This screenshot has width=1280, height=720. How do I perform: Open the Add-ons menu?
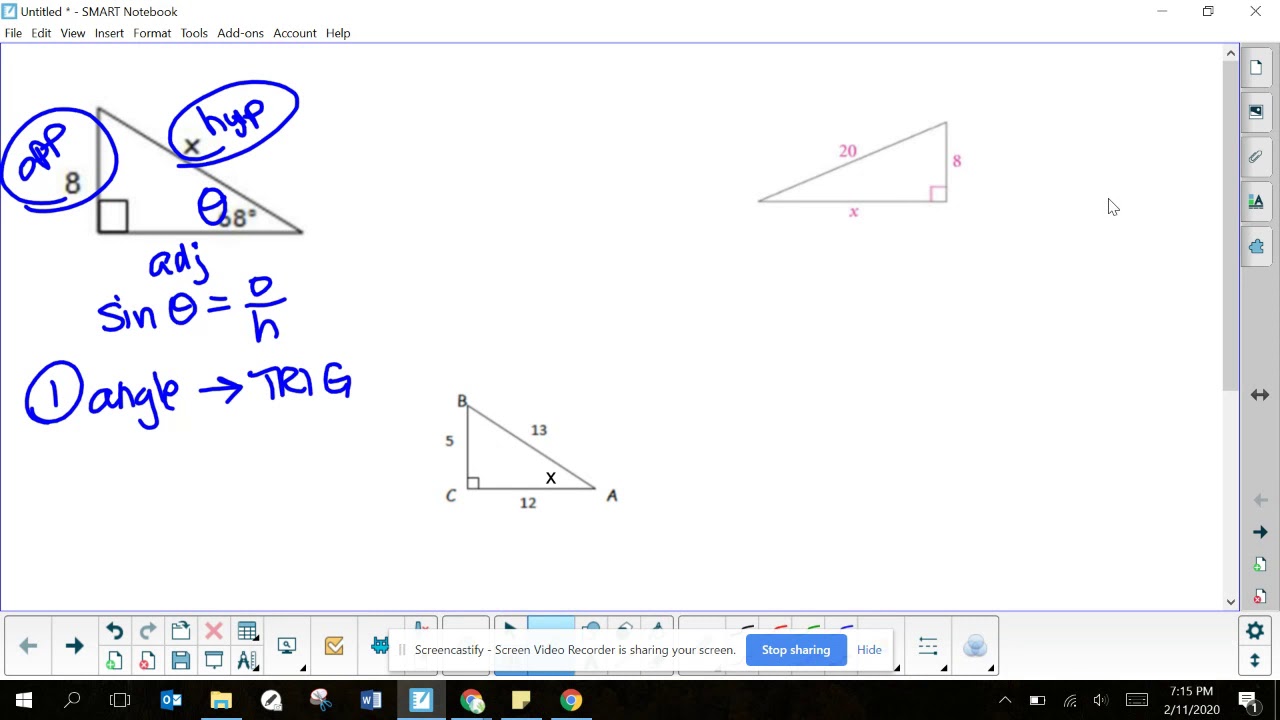point(240,33)
